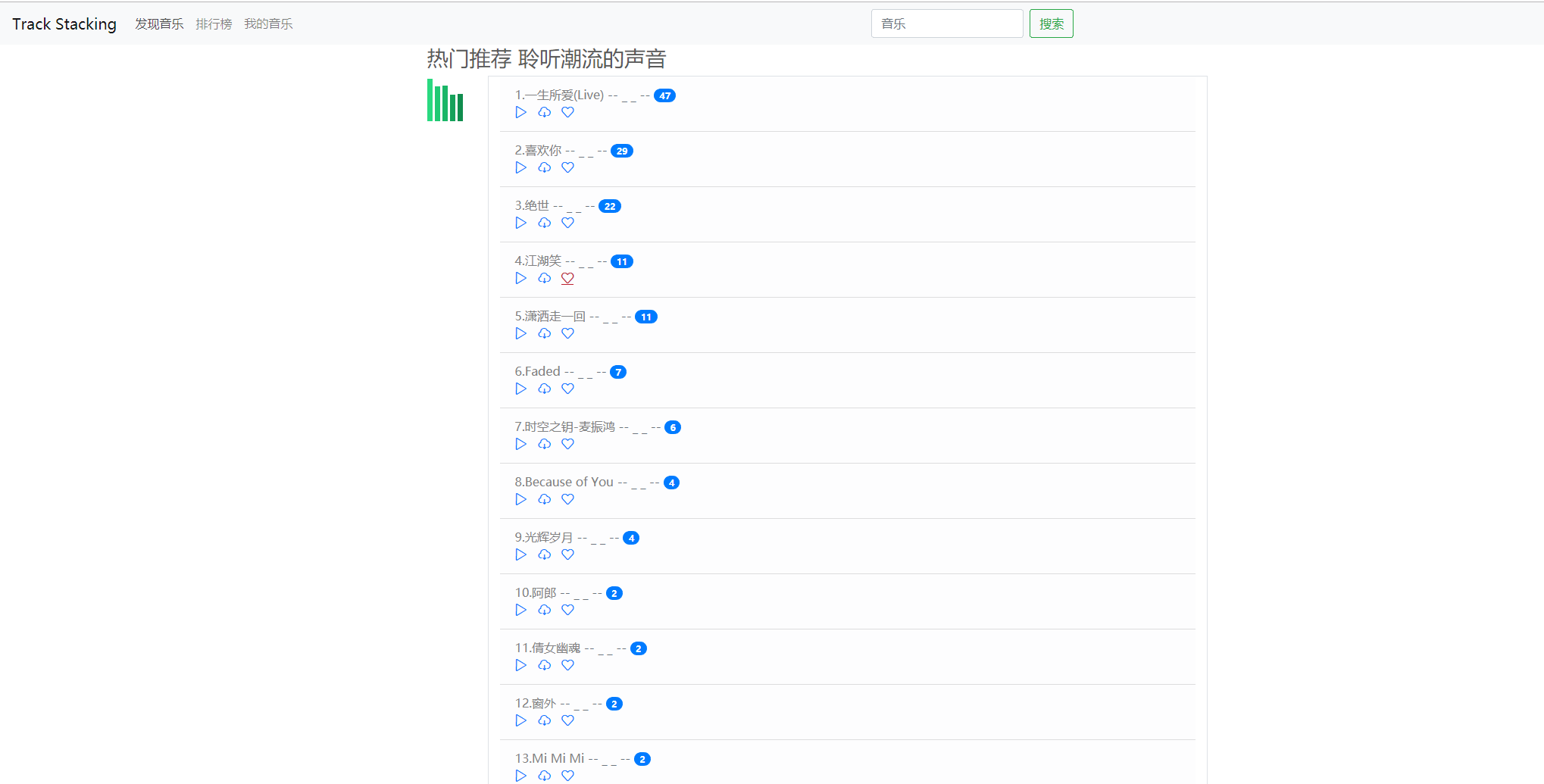Download the song 喜欢你
Viewport: 1544px width, 784px height.
coord(545,167)
